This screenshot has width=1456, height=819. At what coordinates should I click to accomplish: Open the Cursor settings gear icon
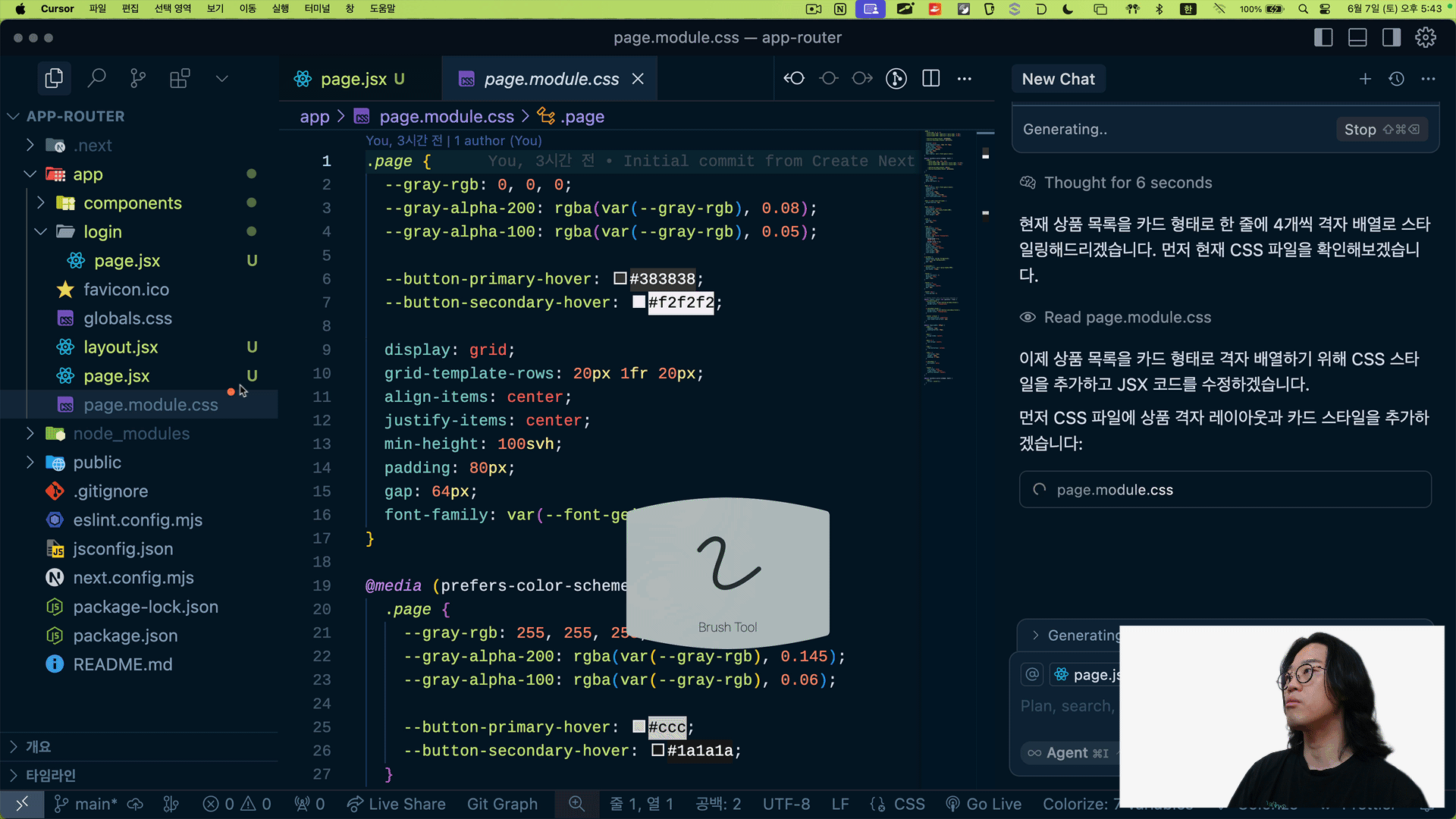click(1425, 37)
